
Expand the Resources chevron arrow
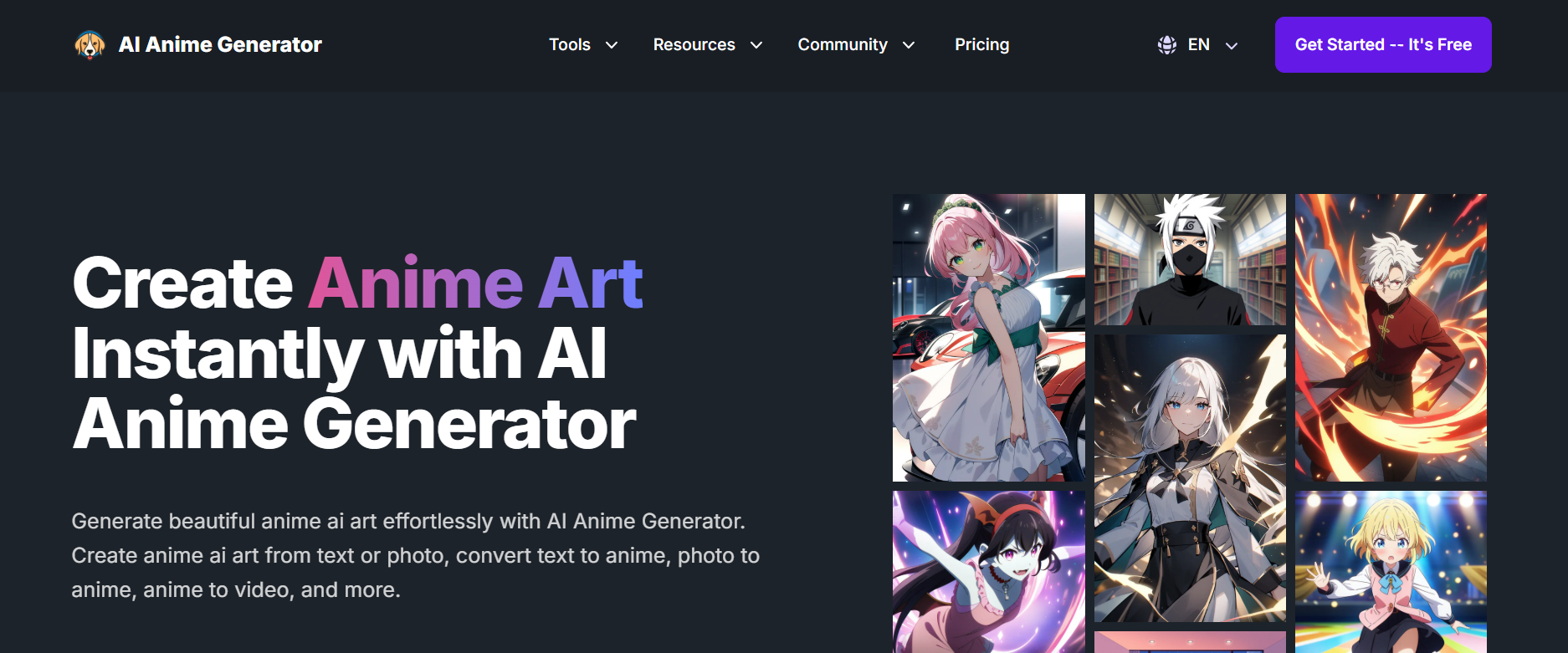(756, 45)
